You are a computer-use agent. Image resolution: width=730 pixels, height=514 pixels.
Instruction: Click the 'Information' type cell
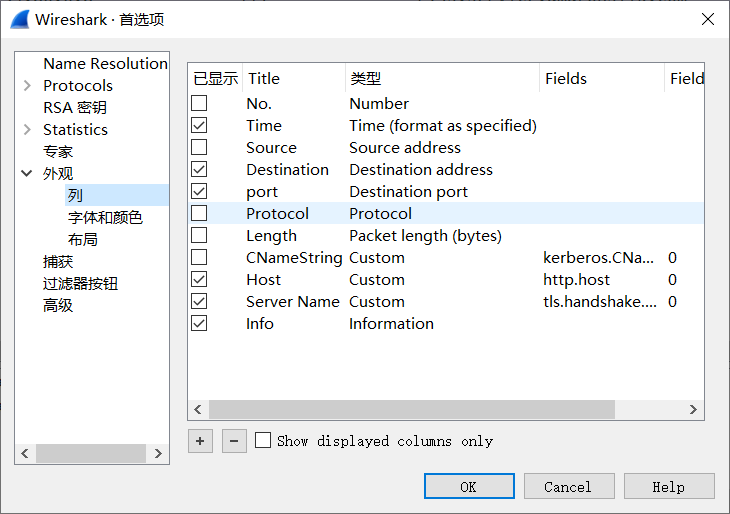pyautogui.click(x=391, y=324)
